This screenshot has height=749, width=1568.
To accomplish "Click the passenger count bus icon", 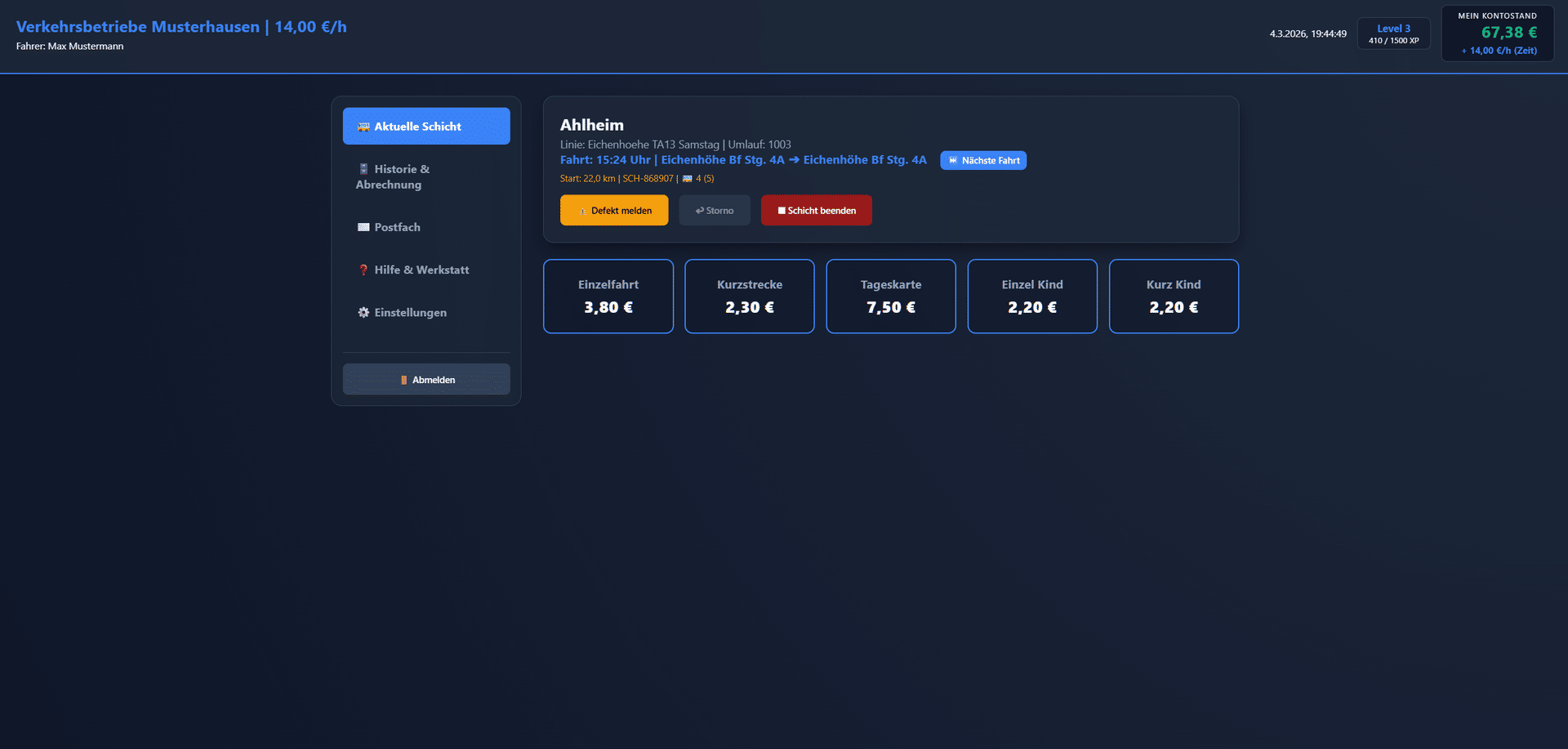I will 687,179.
